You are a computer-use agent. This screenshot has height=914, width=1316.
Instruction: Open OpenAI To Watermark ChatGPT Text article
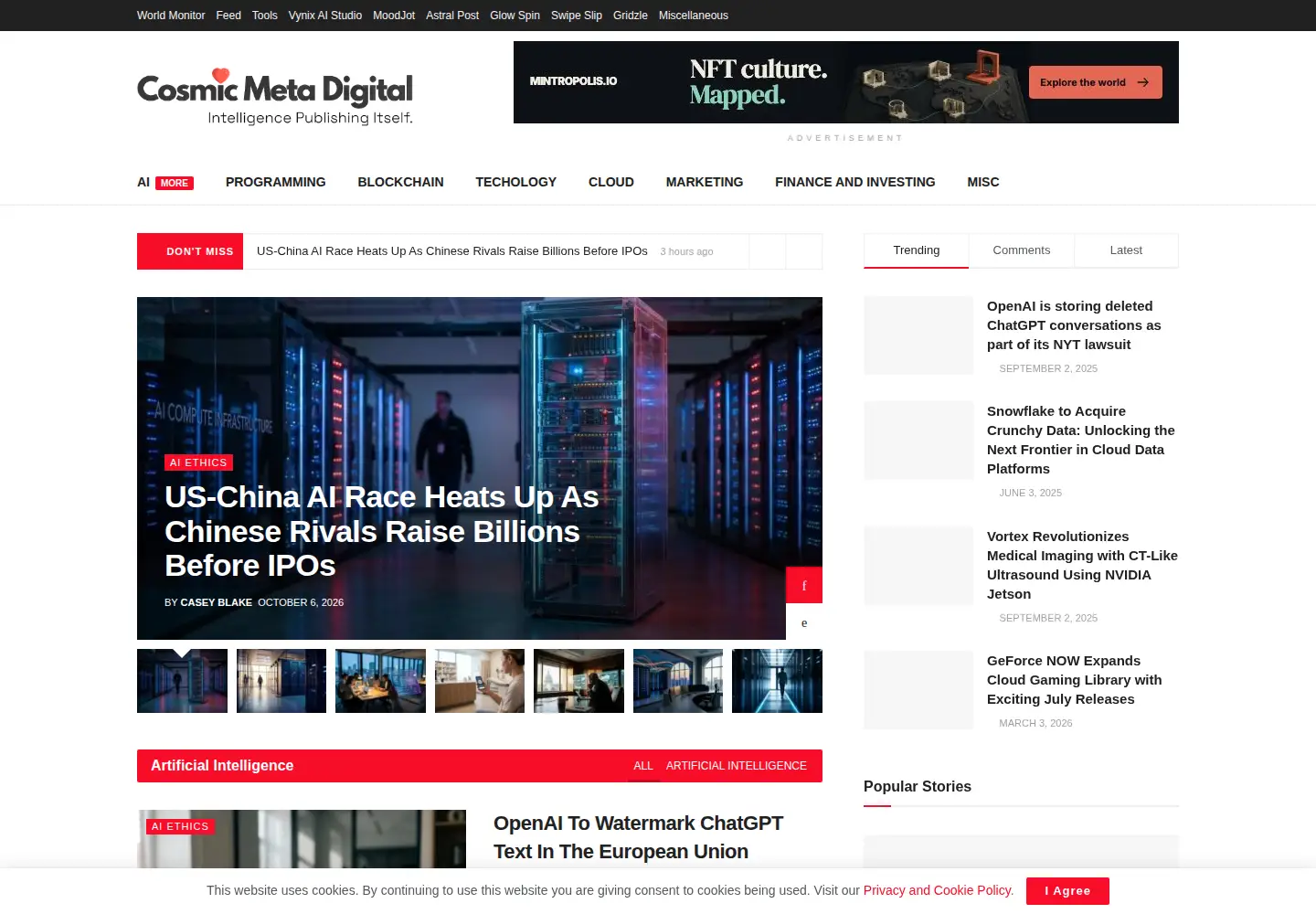click(x=638, y=837)
